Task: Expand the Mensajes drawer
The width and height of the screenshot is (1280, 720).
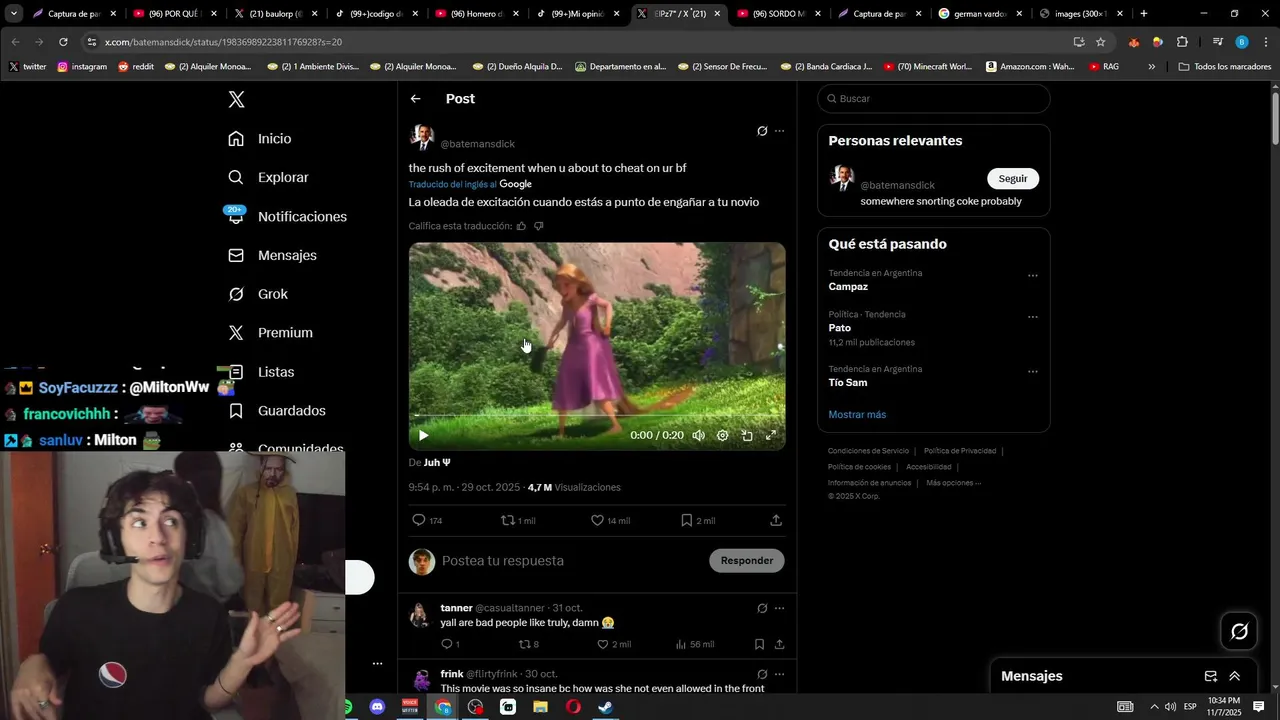Action: point(1235,676)
